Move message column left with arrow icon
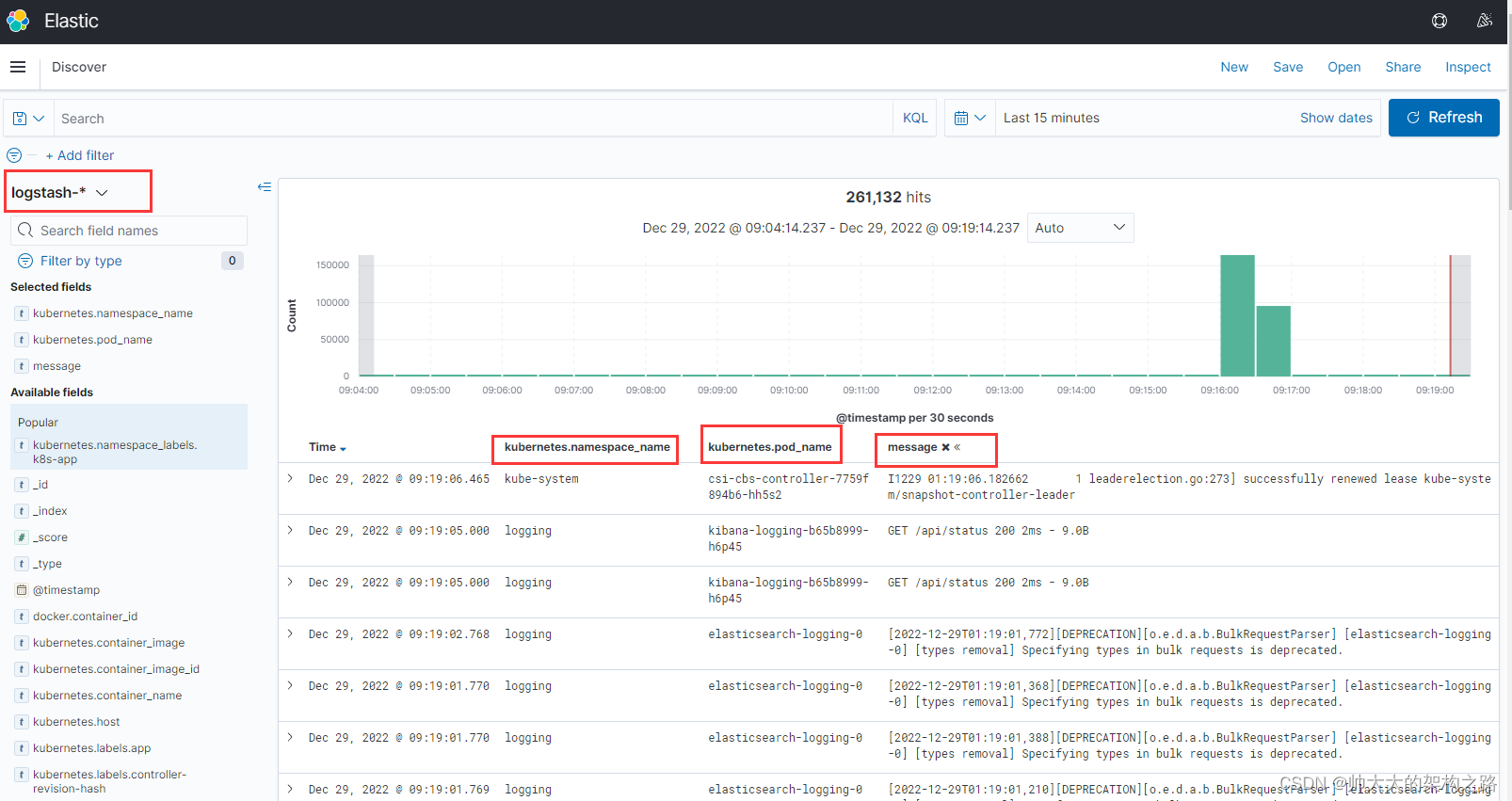 click(957, 447)
